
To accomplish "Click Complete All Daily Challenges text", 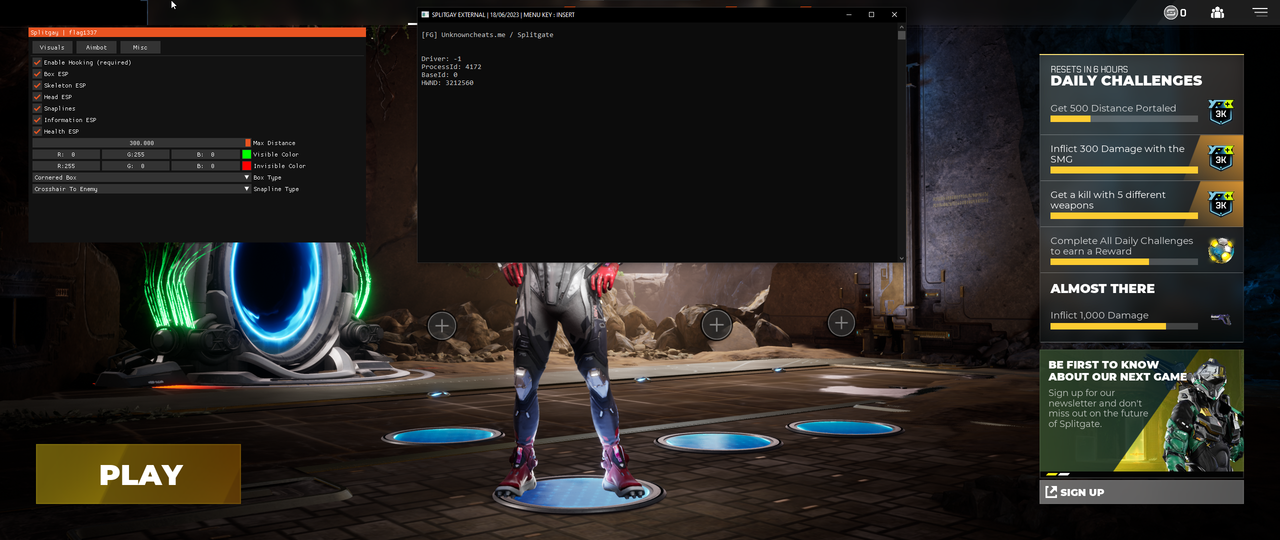I will pyautogui.click(x=1121, y=246).
